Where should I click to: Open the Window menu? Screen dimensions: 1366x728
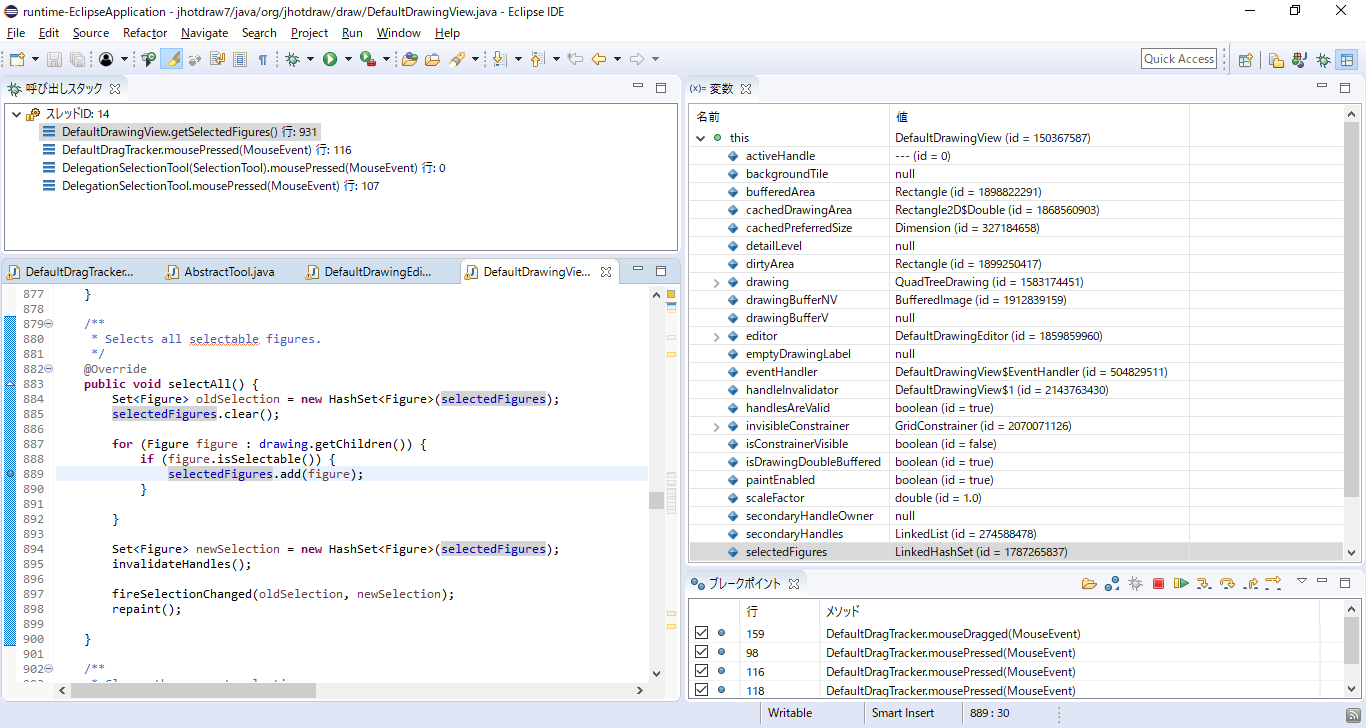click(x=398, y=33)
